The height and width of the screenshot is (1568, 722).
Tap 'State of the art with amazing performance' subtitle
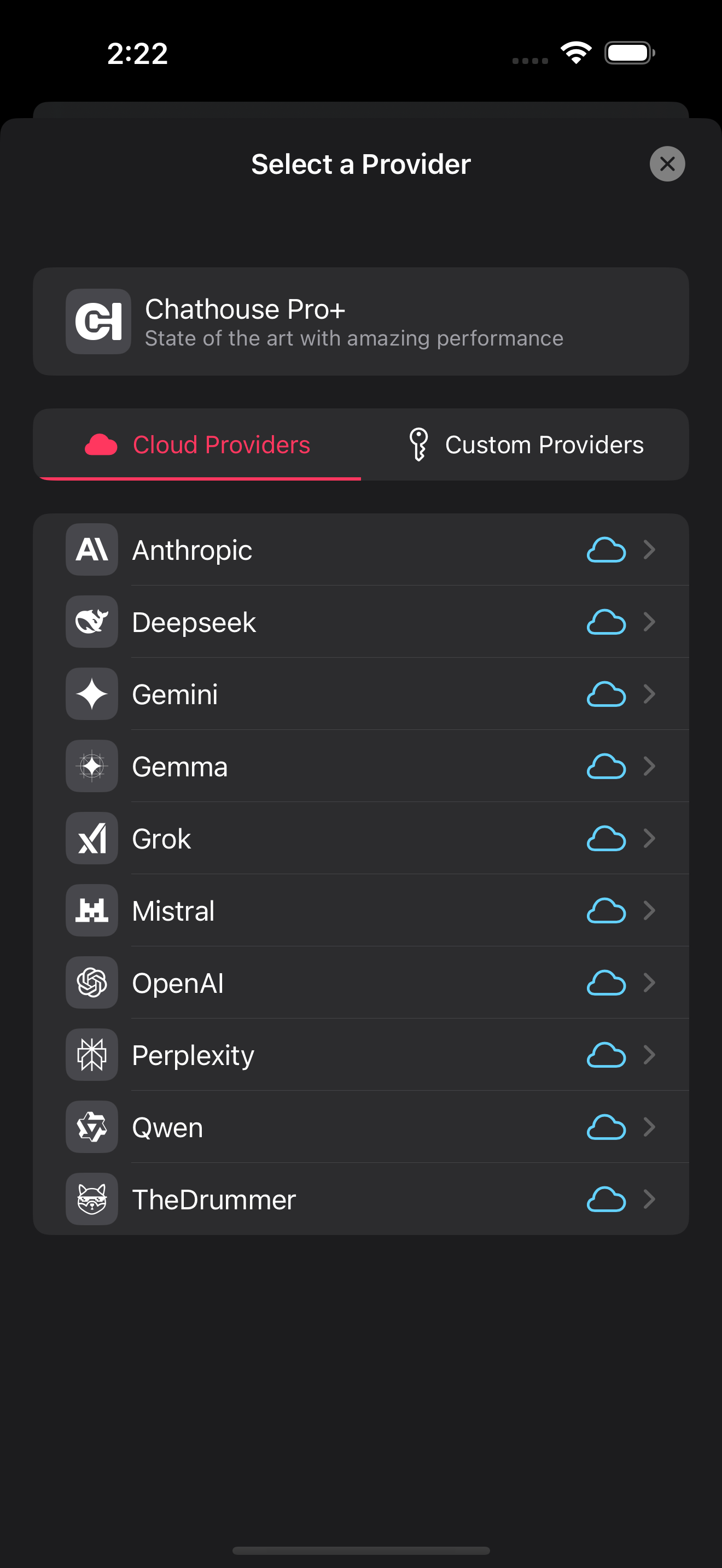[x=354, y=338]
